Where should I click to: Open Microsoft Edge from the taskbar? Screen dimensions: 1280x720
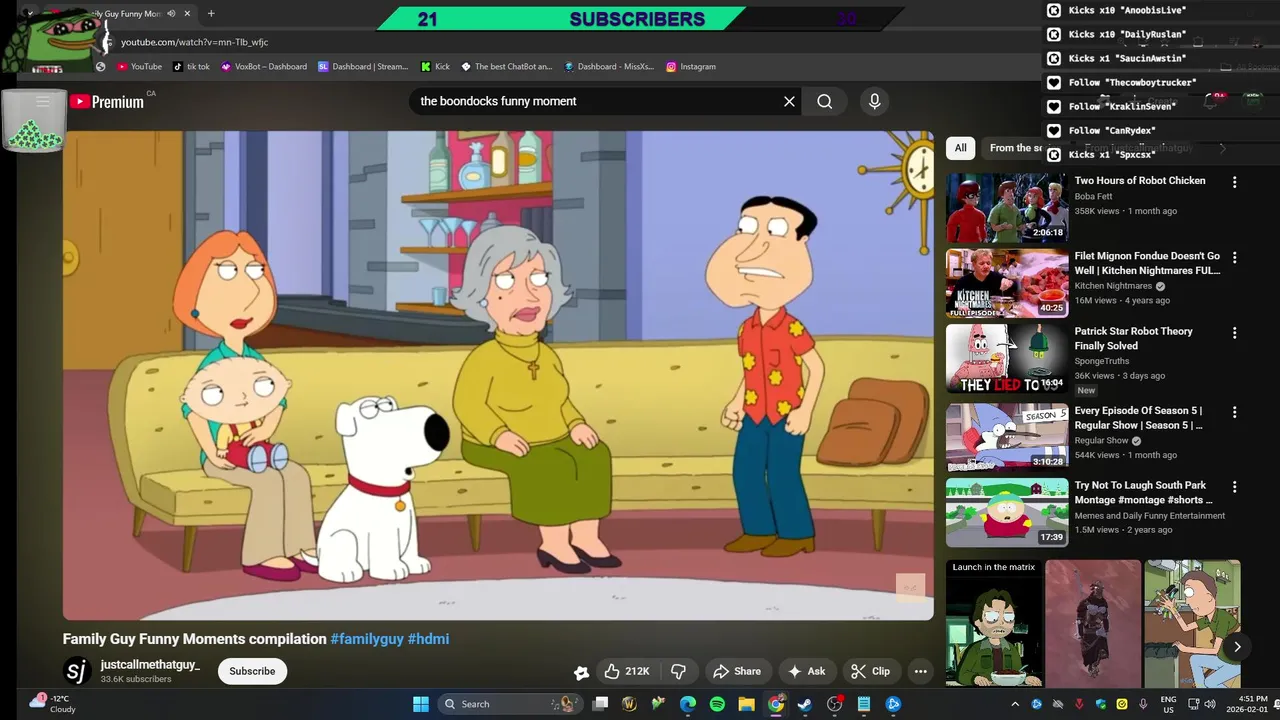point(688,704)
